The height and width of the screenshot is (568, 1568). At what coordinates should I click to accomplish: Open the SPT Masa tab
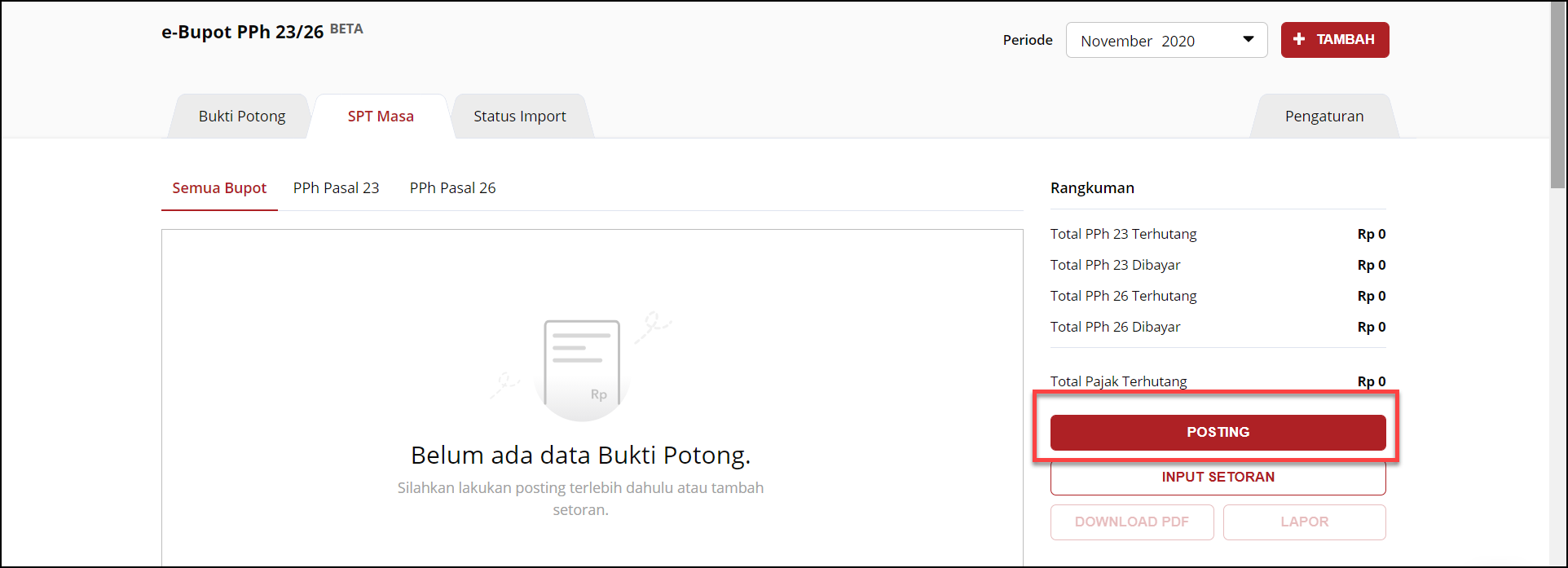pyautogui.click(x=381, y=117)
